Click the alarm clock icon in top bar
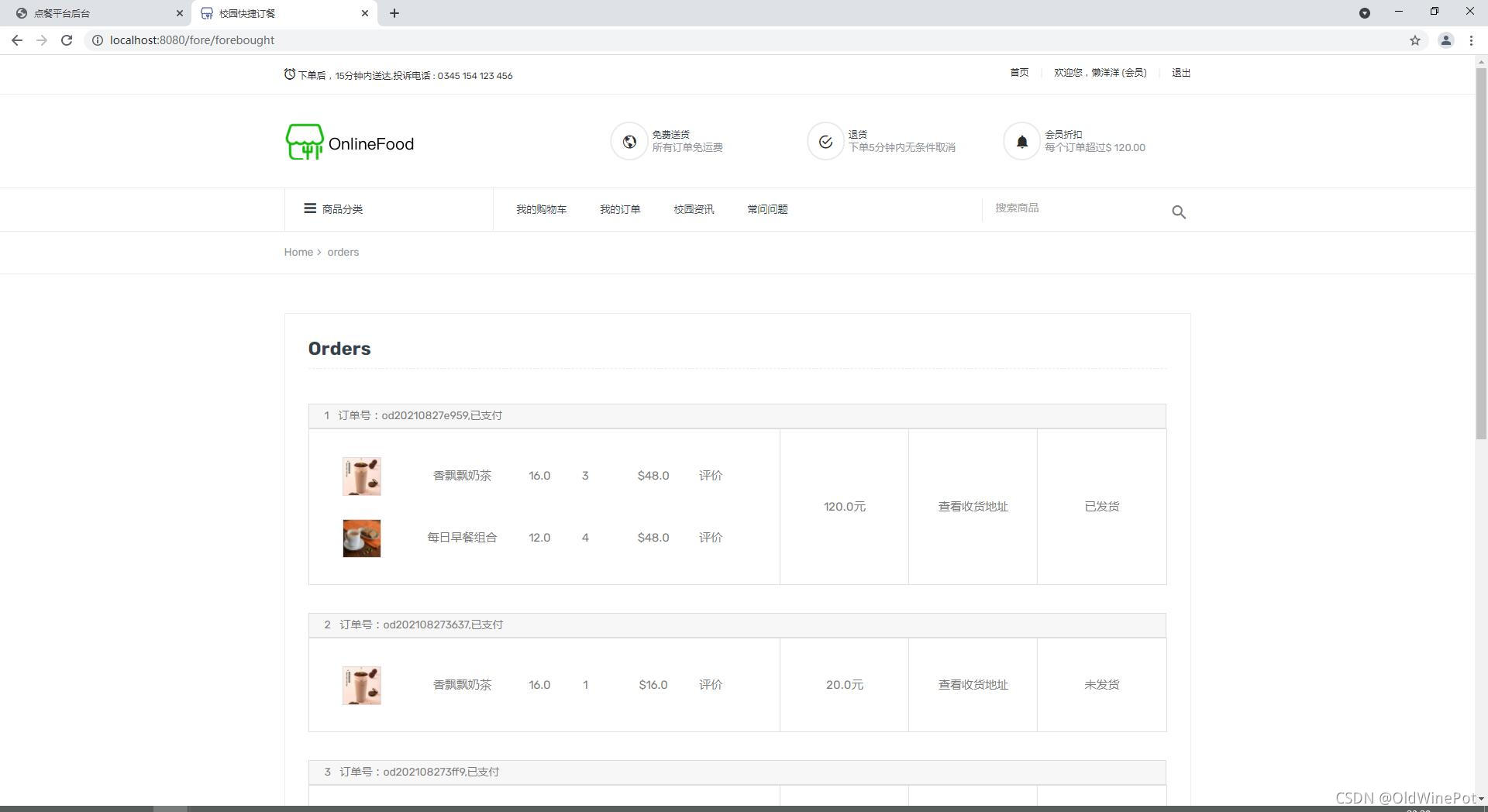1488x812 pixels. [290, 74]
